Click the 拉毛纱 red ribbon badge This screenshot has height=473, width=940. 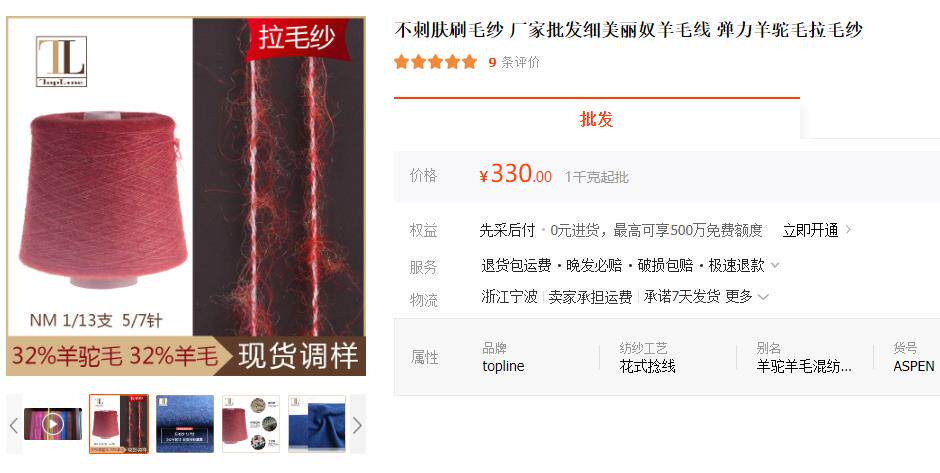pyautogui.click(x=297, y=37)
